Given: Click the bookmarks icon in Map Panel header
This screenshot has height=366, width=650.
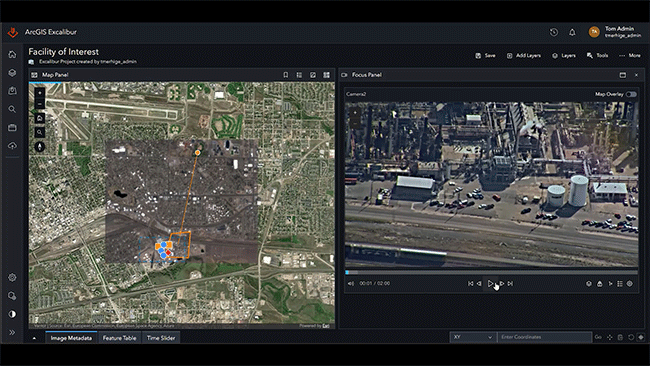Looking at the screenshot, I should pos(286,75).
